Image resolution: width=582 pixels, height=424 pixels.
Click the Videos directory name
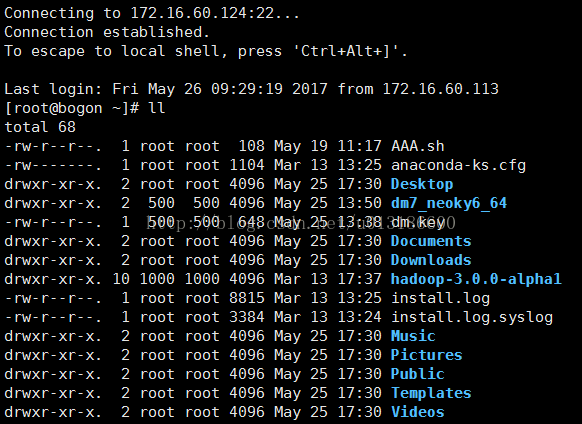(418, 412)
